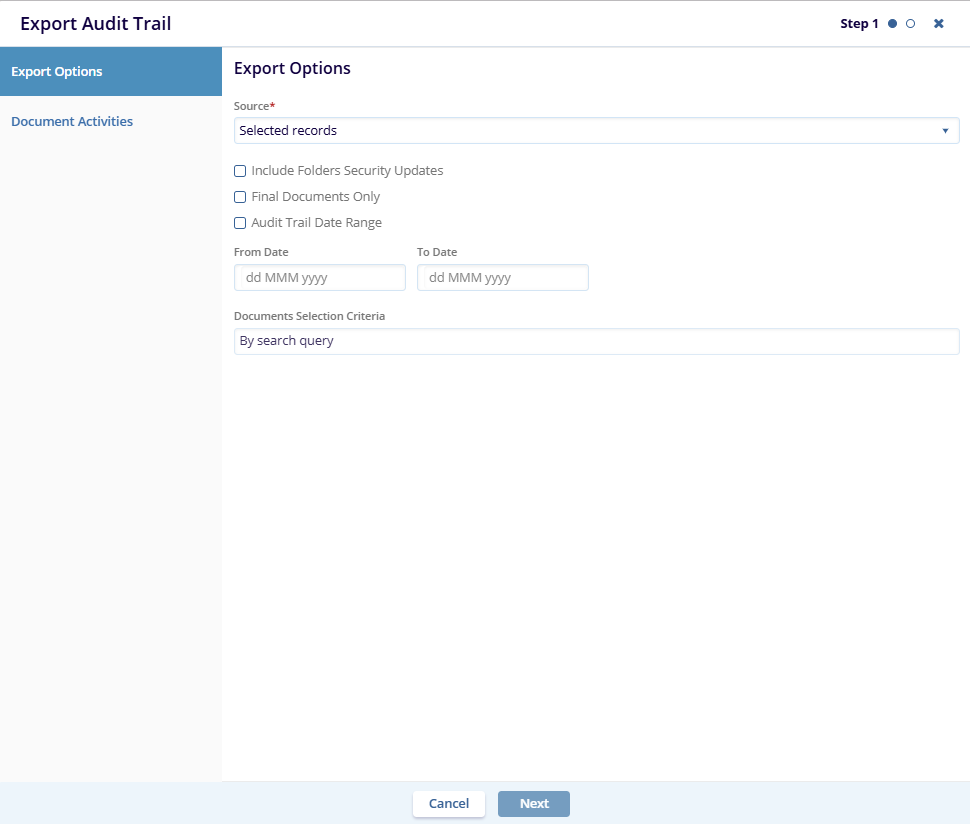Focus the From Date input field
Screen dimensions: 970x824
click(320, 278)
